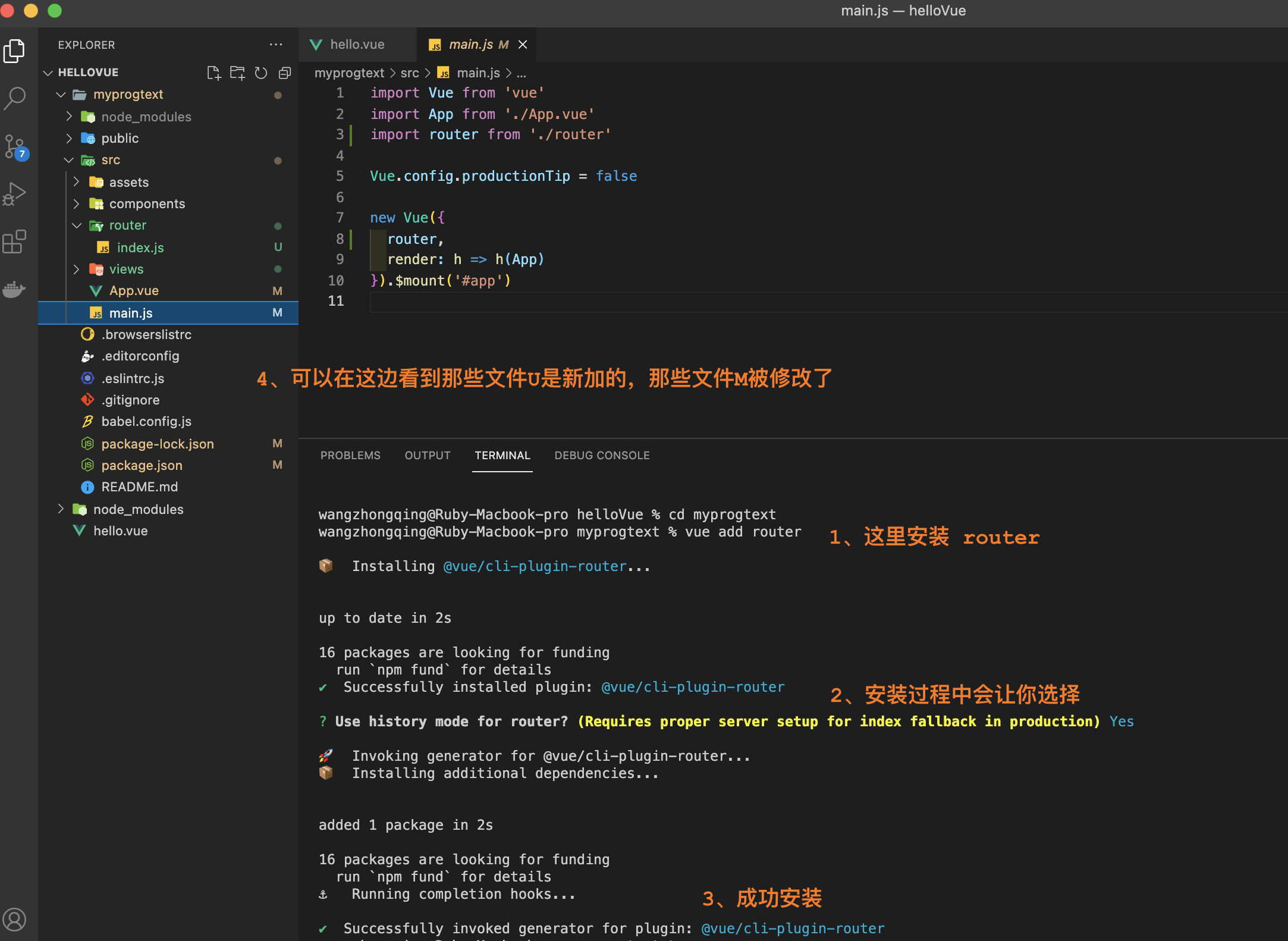Open the Accounts icon in activity bar

tap(15, 920)
